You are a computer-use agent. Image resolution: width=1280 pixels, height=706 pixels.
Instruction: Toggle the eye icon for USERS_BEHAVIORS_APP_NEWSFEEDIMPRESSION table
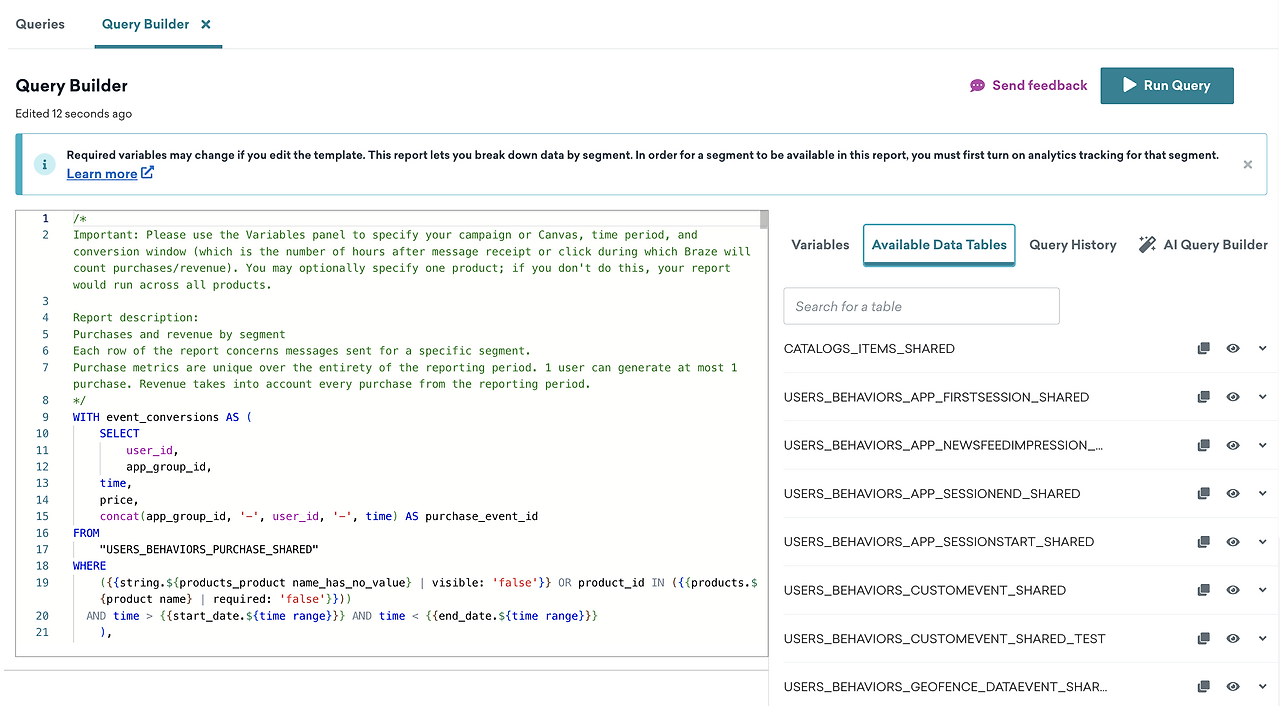1233,445
